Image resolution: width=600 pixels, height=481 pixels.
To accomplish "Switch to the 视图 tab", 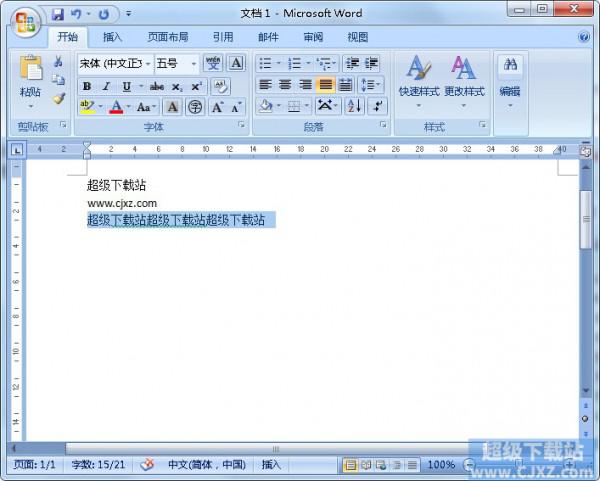I will coord(358,37).
